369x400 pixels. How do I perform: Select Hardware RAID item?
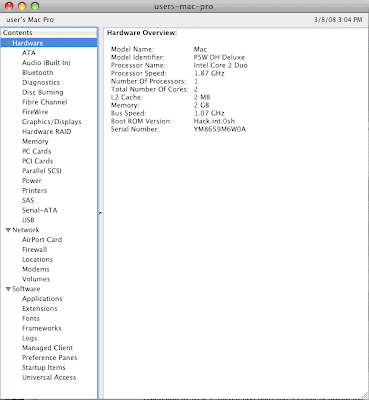[x=46, y=132]
